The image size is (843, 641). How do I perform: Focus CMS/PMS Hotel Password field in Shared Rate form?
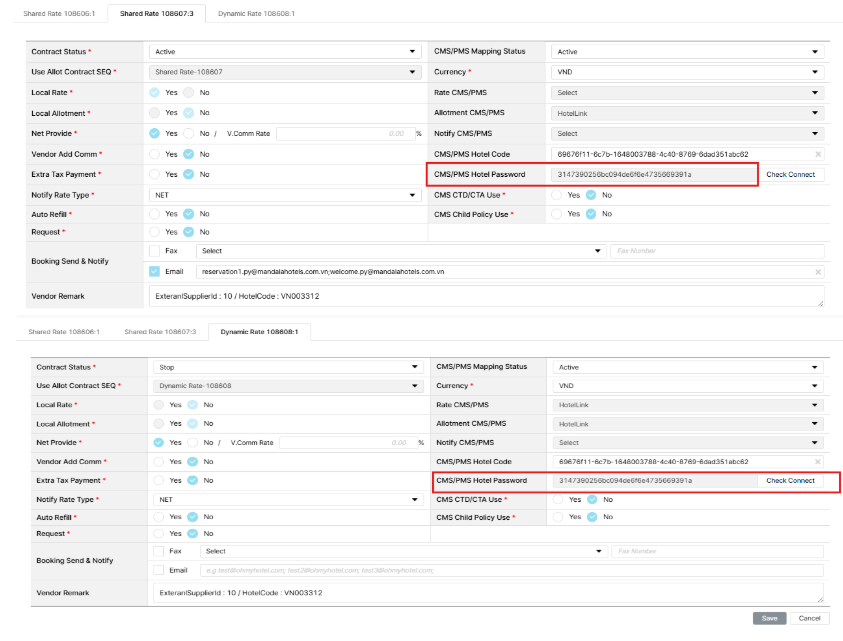(x=654, y=175)
